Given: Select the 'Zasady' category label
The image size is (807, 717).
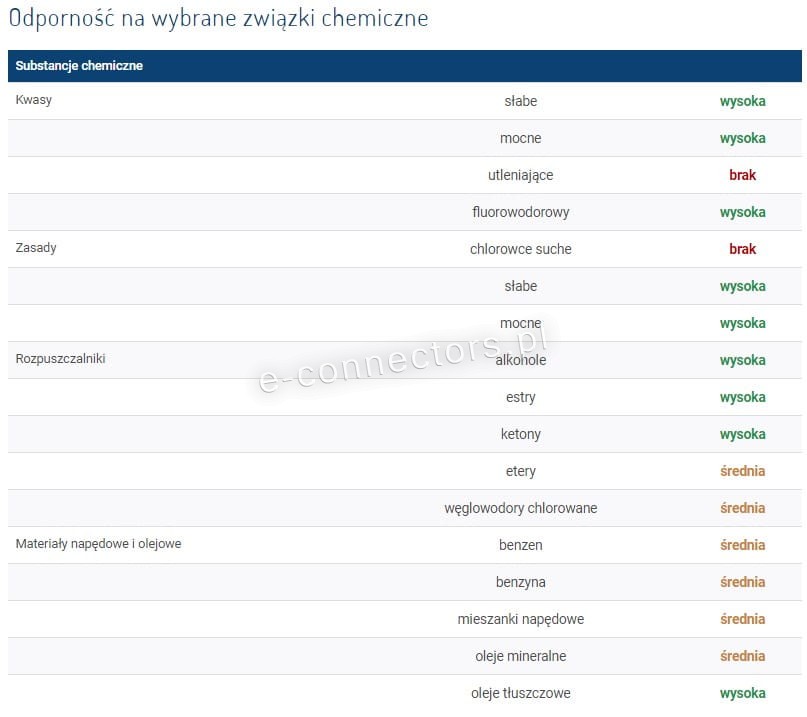Looking at the screenshot, I should [x=36, y=248].
